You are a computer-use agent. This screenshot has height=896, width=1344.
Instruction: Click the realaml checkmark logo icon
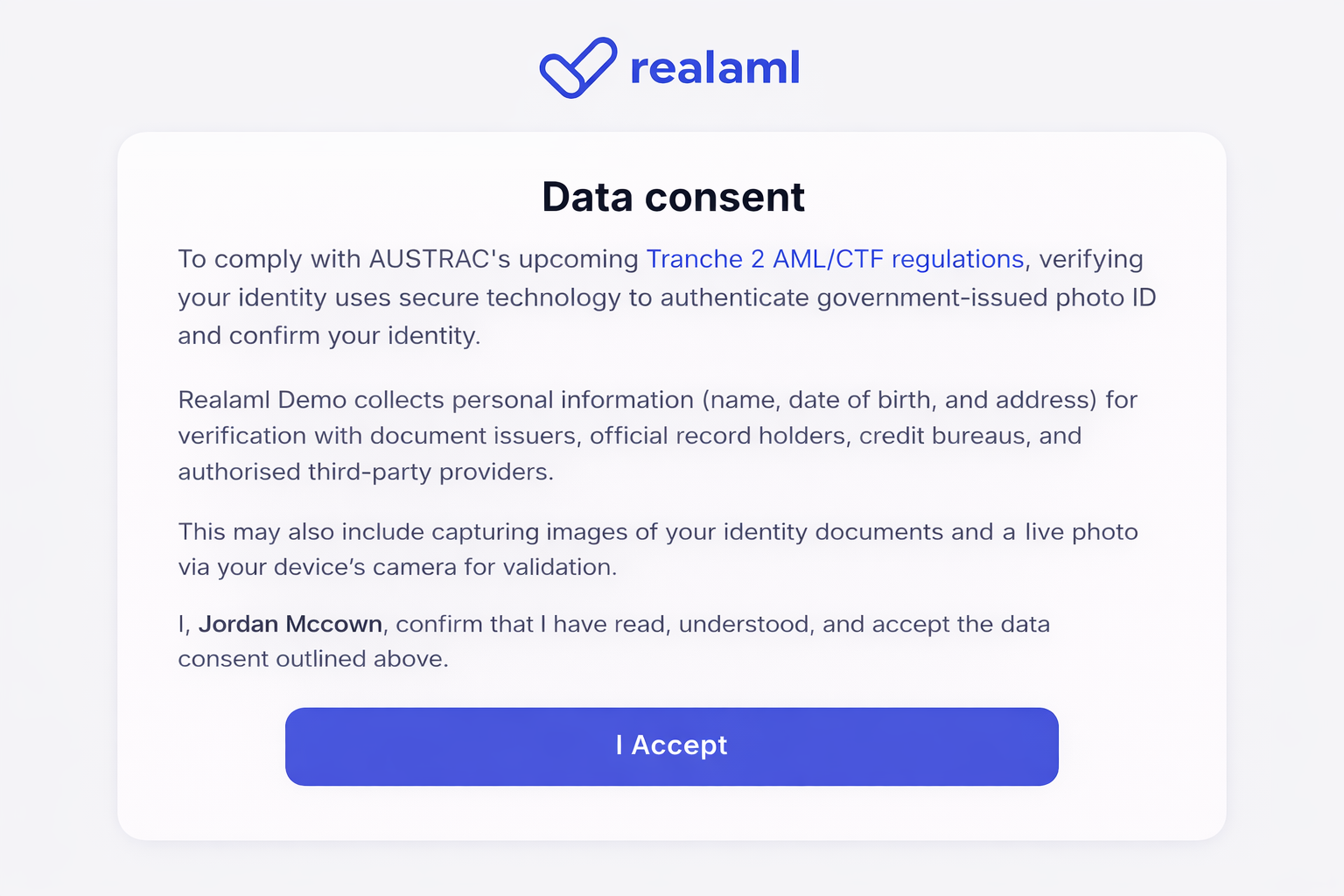click(577, 67)
